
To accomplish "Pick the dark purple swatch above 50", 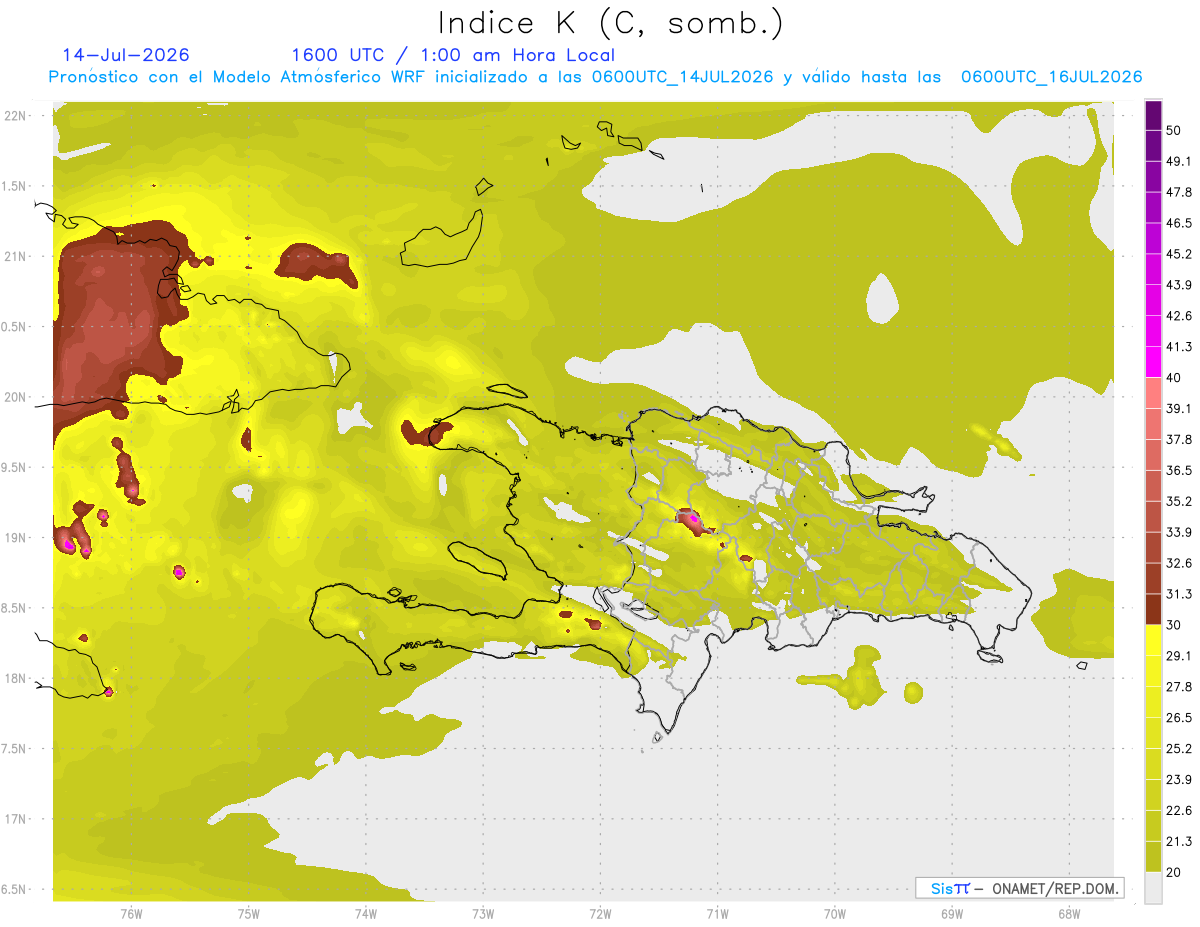I will pos(1153,115).
